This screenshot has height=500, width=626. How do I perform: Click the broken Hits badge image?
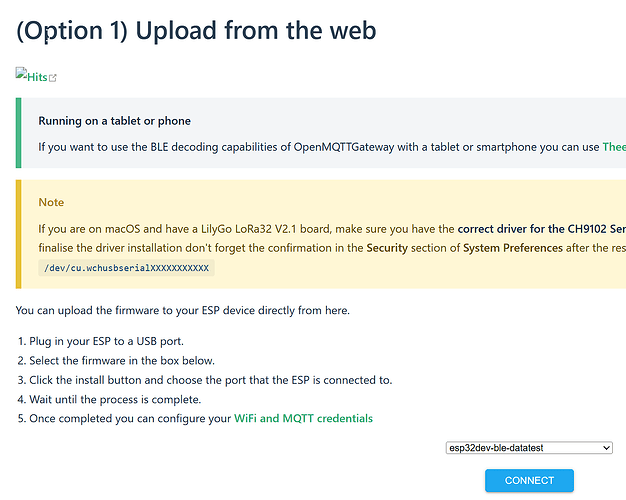[x=21, y=73]
